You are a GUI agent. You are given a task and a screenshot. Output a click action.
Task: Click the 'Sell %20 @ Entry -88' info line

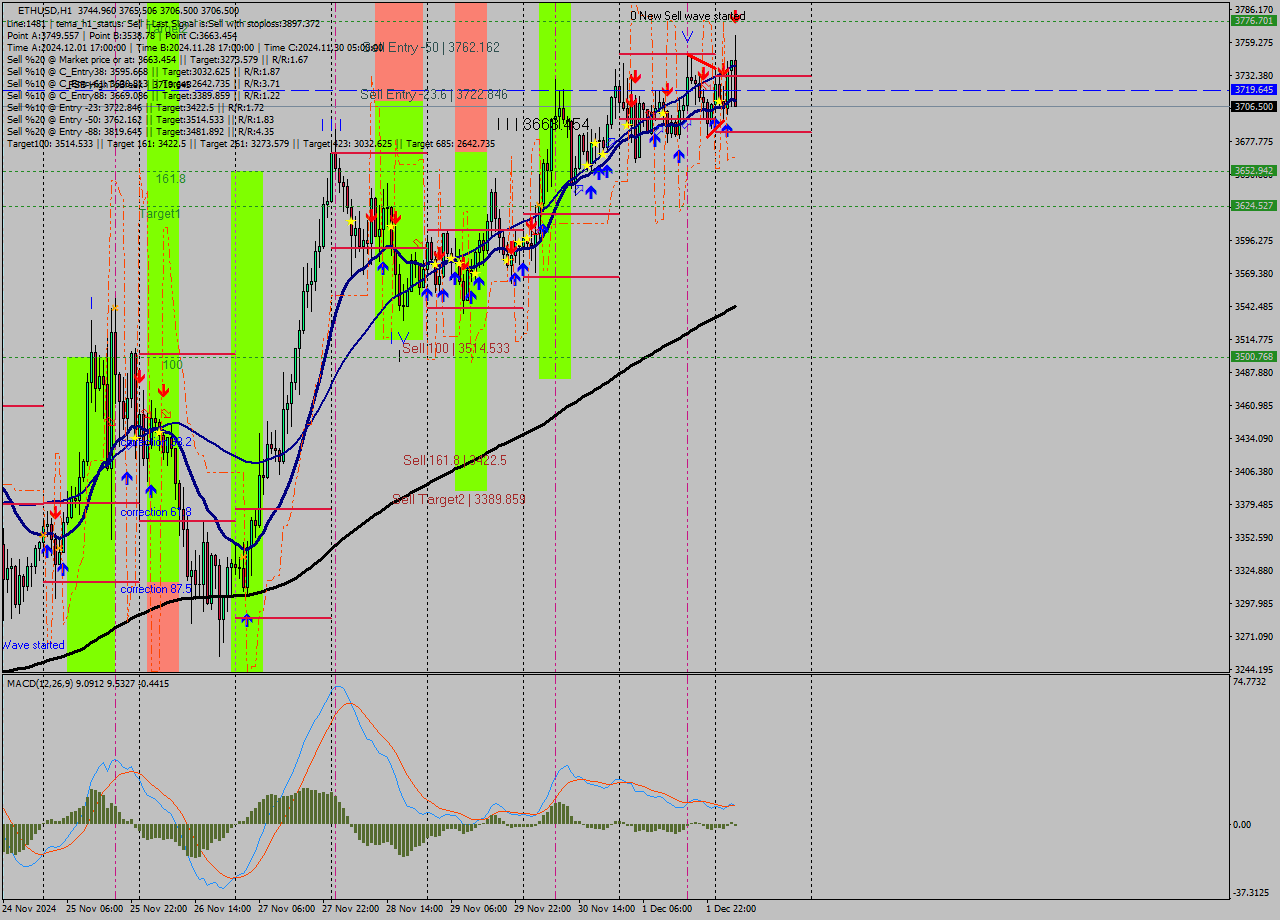140,131
